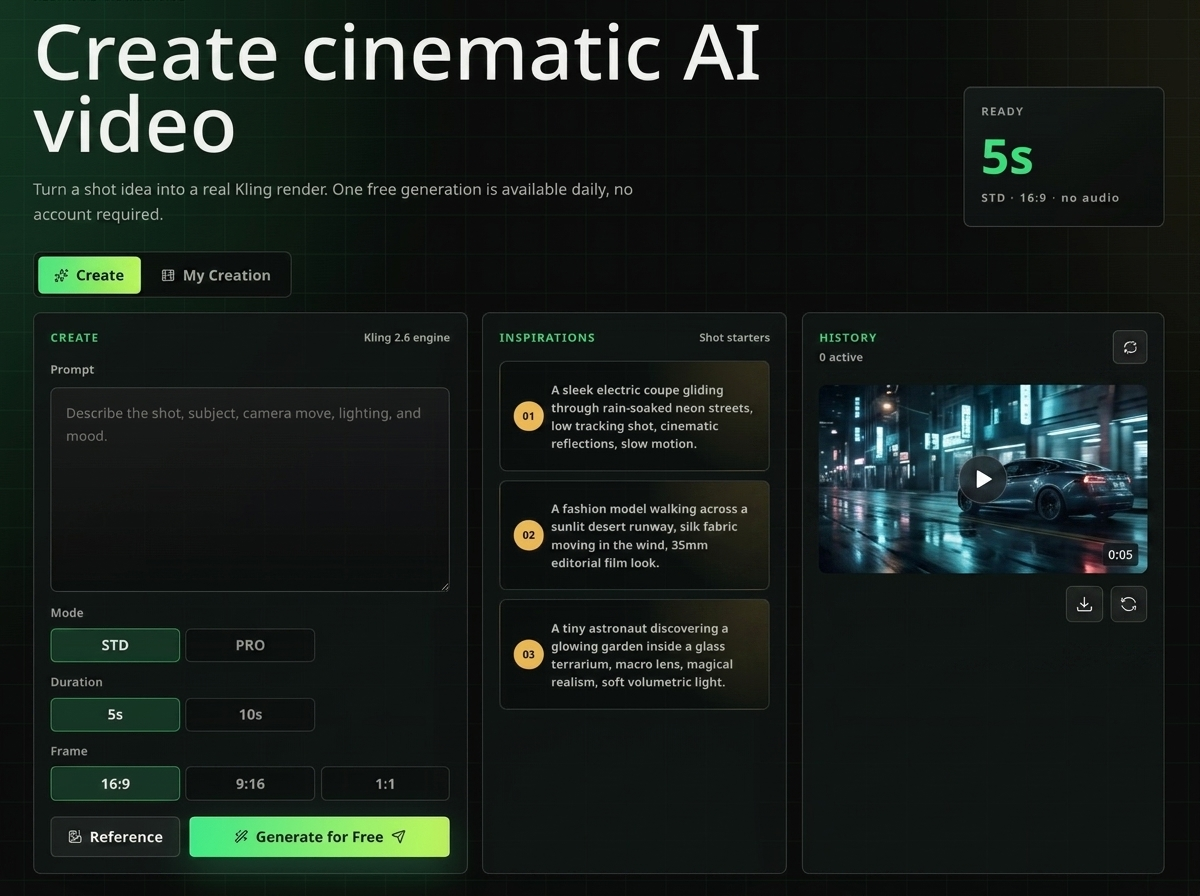The height and width of the screenshot is (896, 1200).
Task: Click the 0:05 duration badge
Action: [x=1120, y=555]
